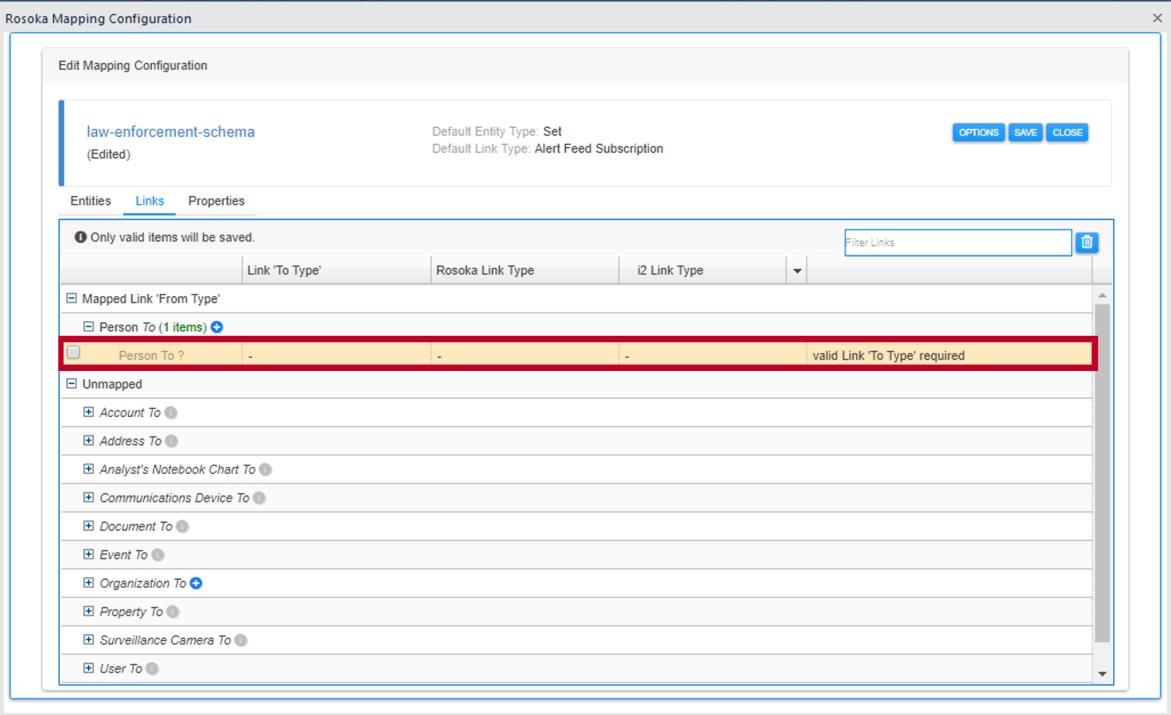
Task: Switch to the Properties tab
Action: click(x=216, y=201)
